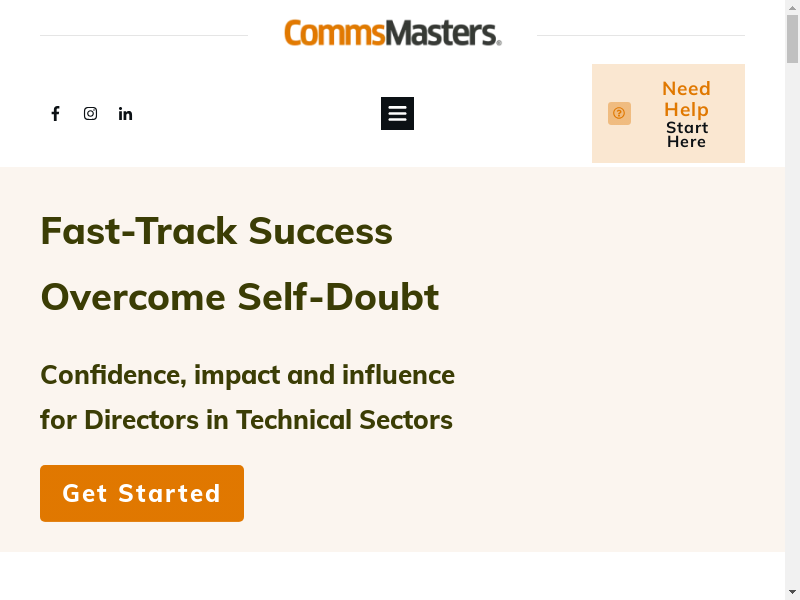
Task: Click the horizontal line right of the logo
Action: tap(640, 36)
